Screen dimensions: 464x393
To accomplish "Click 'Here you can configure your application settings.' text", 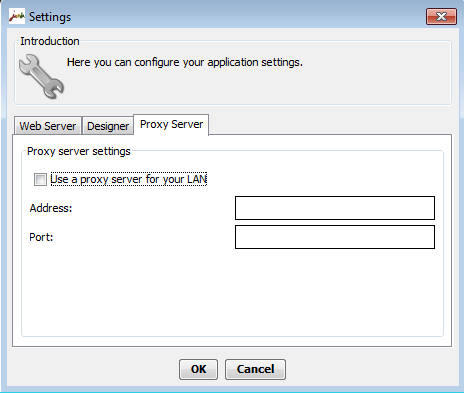I will pyautogui.click(x=185, y=62).
